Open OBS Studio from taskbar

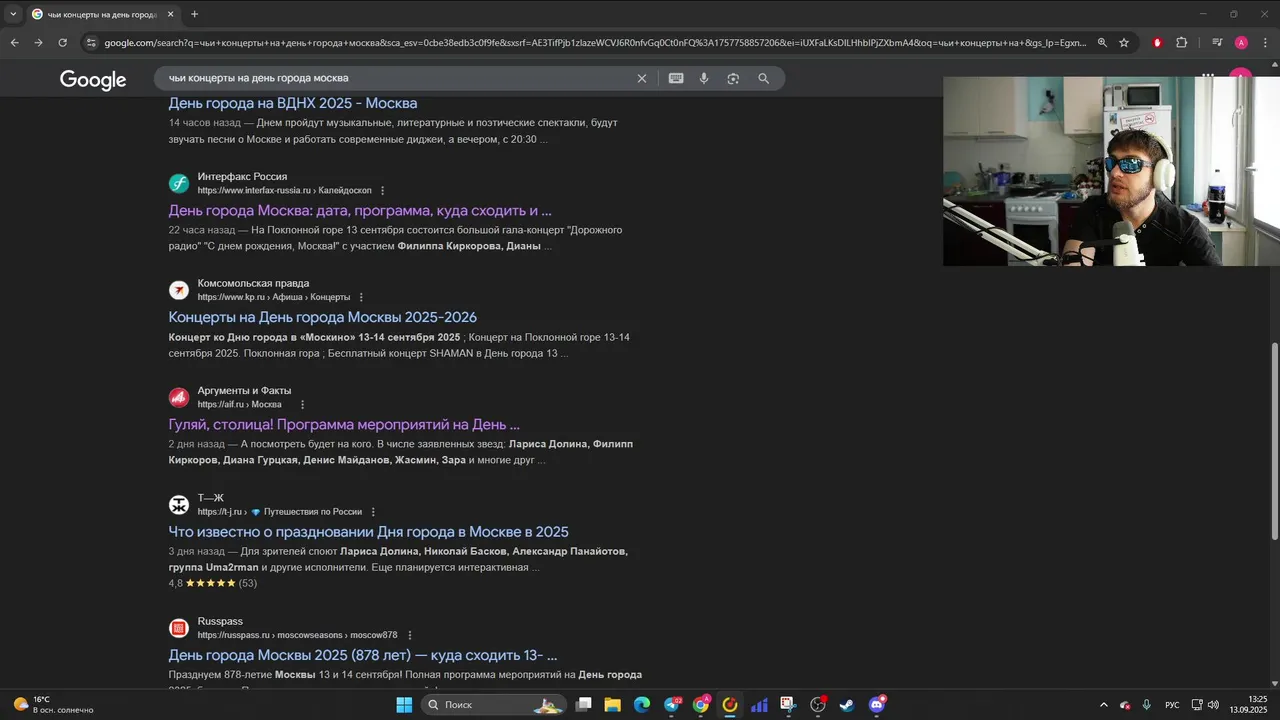(x=818, y=705)
